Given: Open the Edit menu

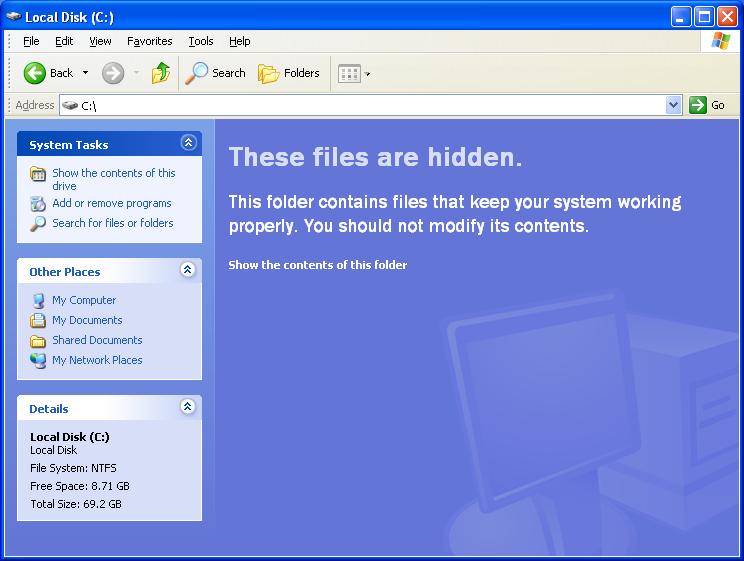Looking at the screenshot, I should [x=64, y=41].
